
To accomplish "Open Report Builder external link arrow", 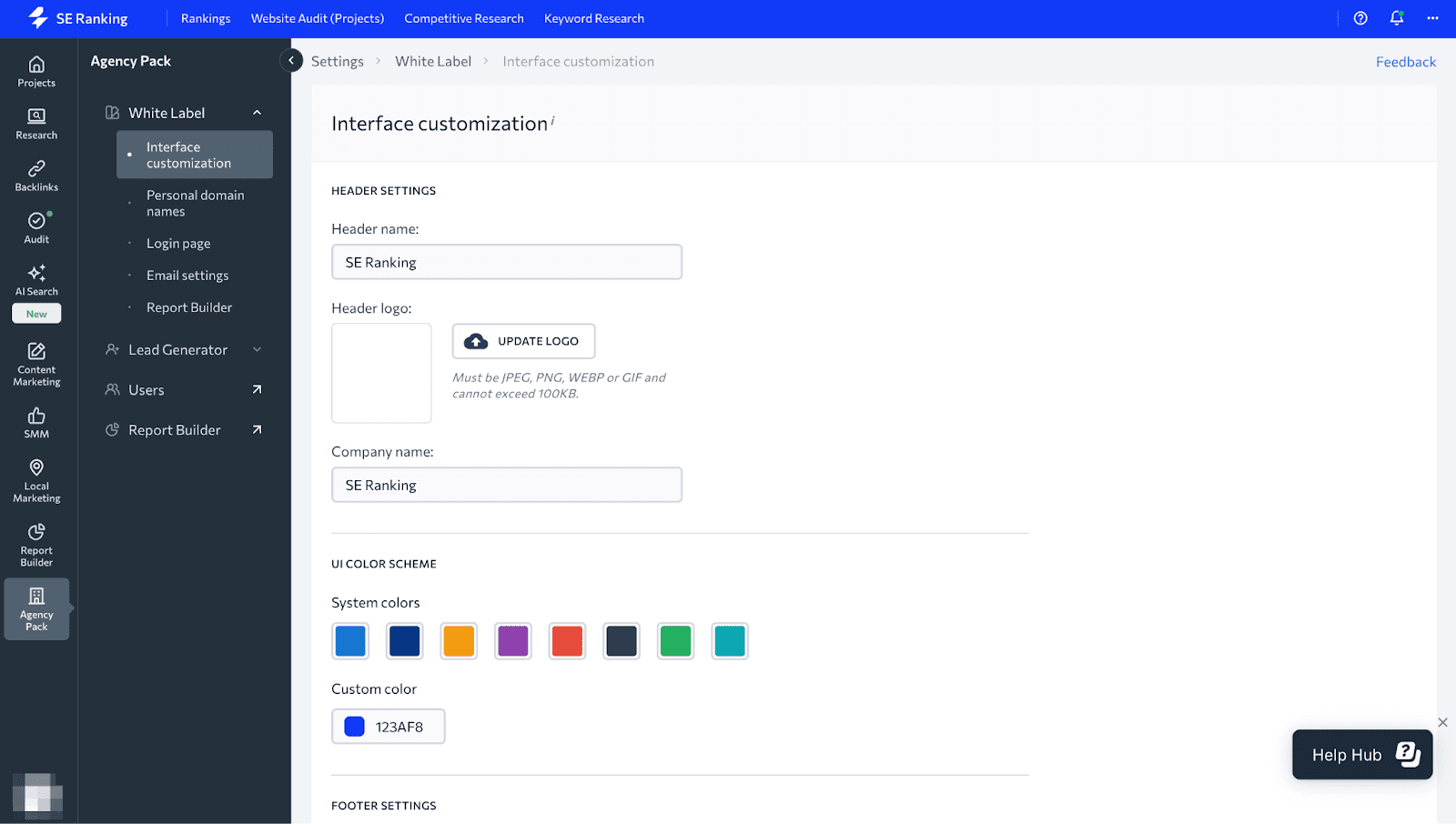I will 257,429.
